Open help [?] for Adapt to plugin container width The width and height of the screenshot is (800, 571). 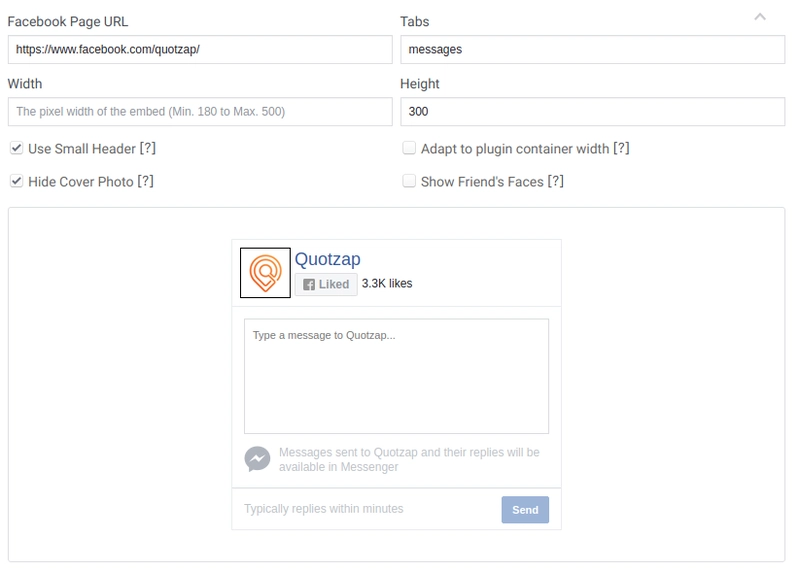621,148
